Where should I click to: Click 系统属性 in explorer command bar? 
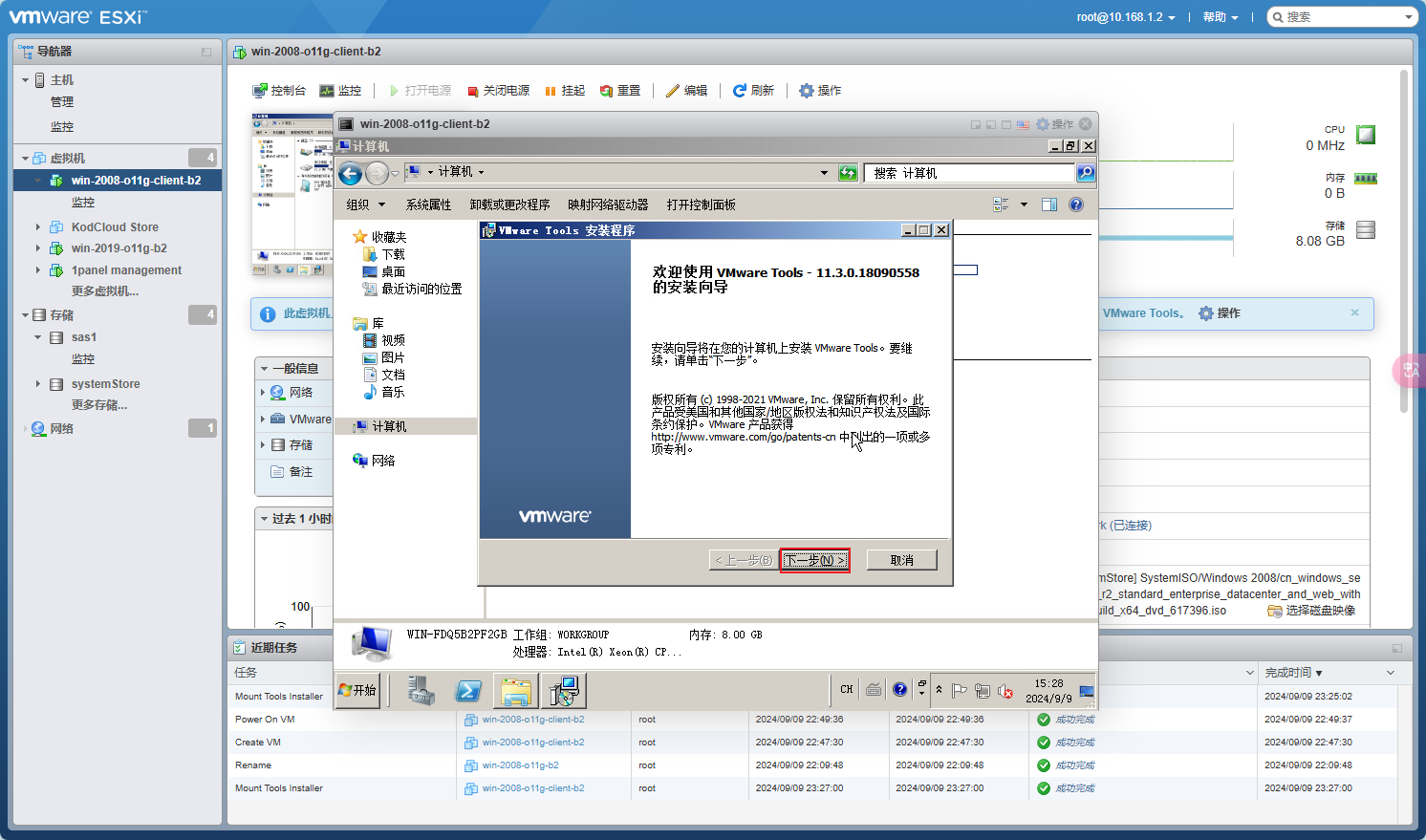coord(428,205)
